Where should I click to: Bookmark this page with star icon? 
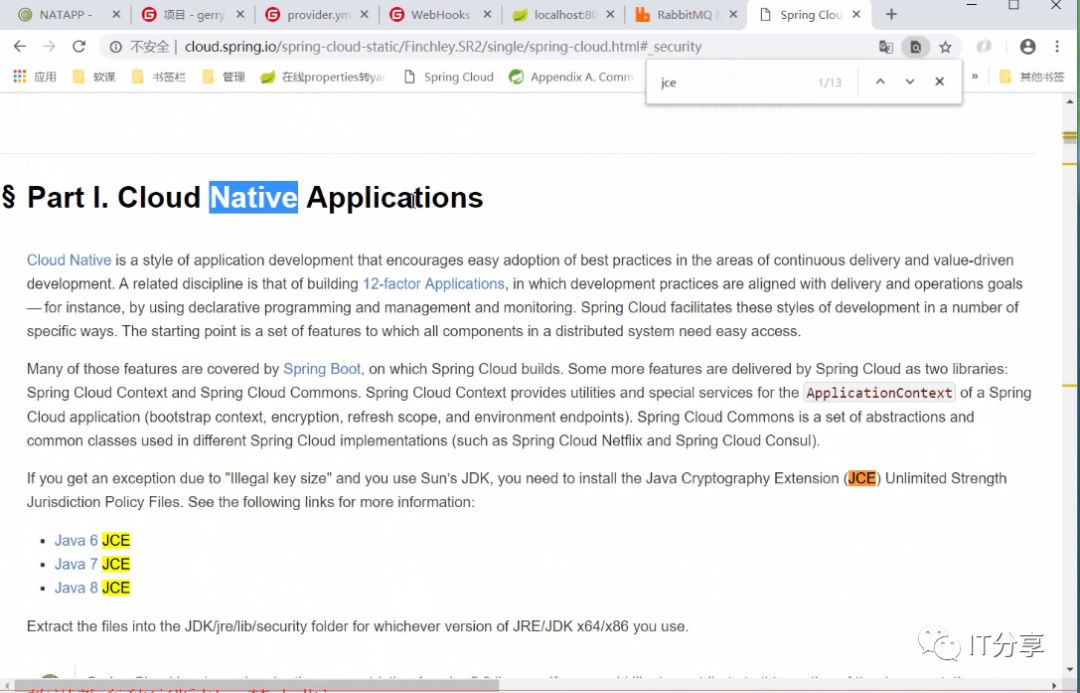pyautogui.click(x=945, y=47)
